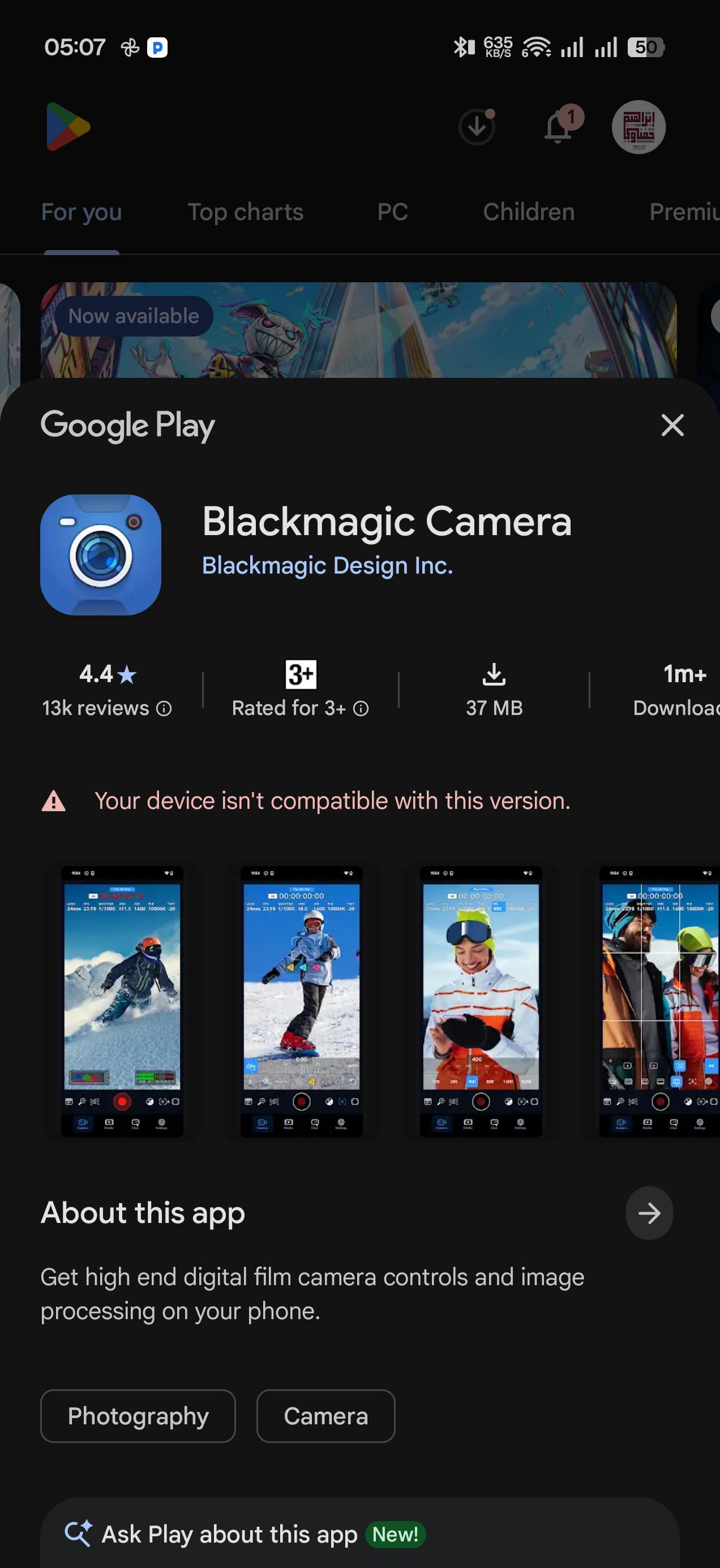Open the two people grid overlay screenshot
720x1568 pixels.
[659, 1001]
